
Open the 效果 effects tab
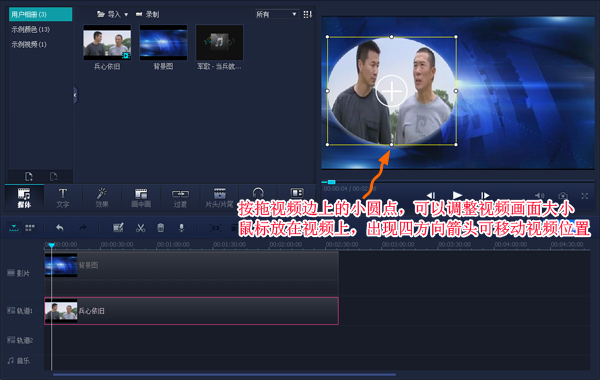[x=102, y=197]
